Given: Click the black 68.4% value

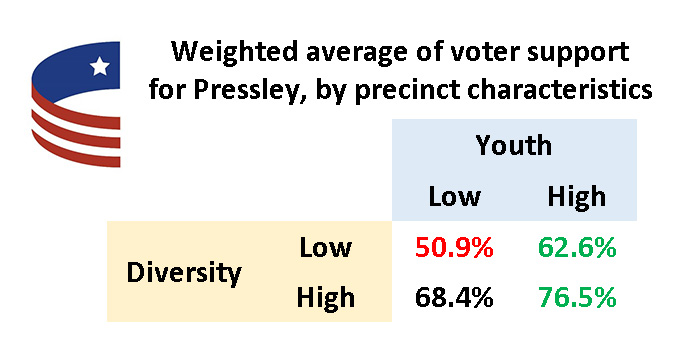Looking at the screenshot, I should [x=454, y=297].
